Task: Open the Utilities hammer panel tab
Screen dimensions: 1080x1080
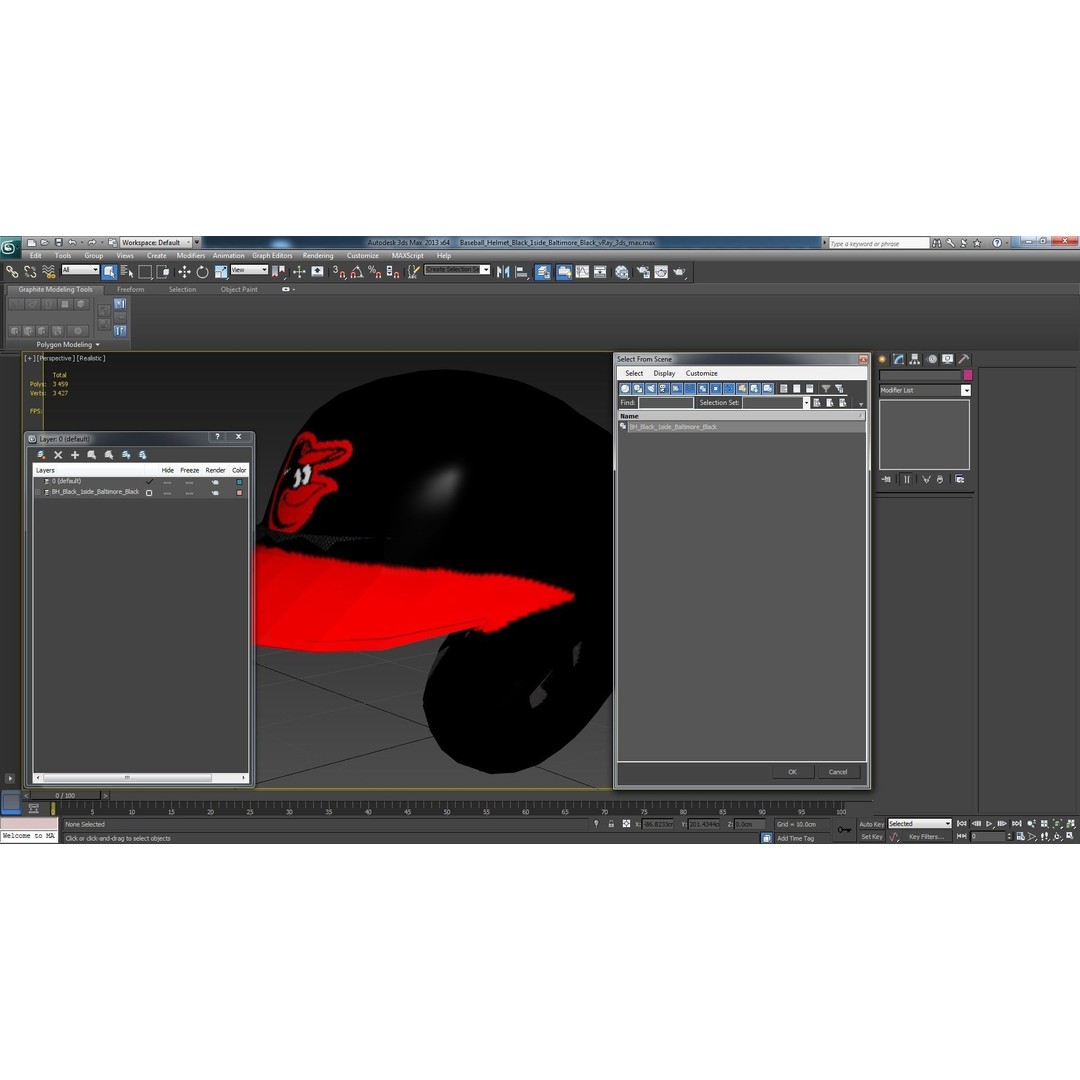Action: [964, 359]
